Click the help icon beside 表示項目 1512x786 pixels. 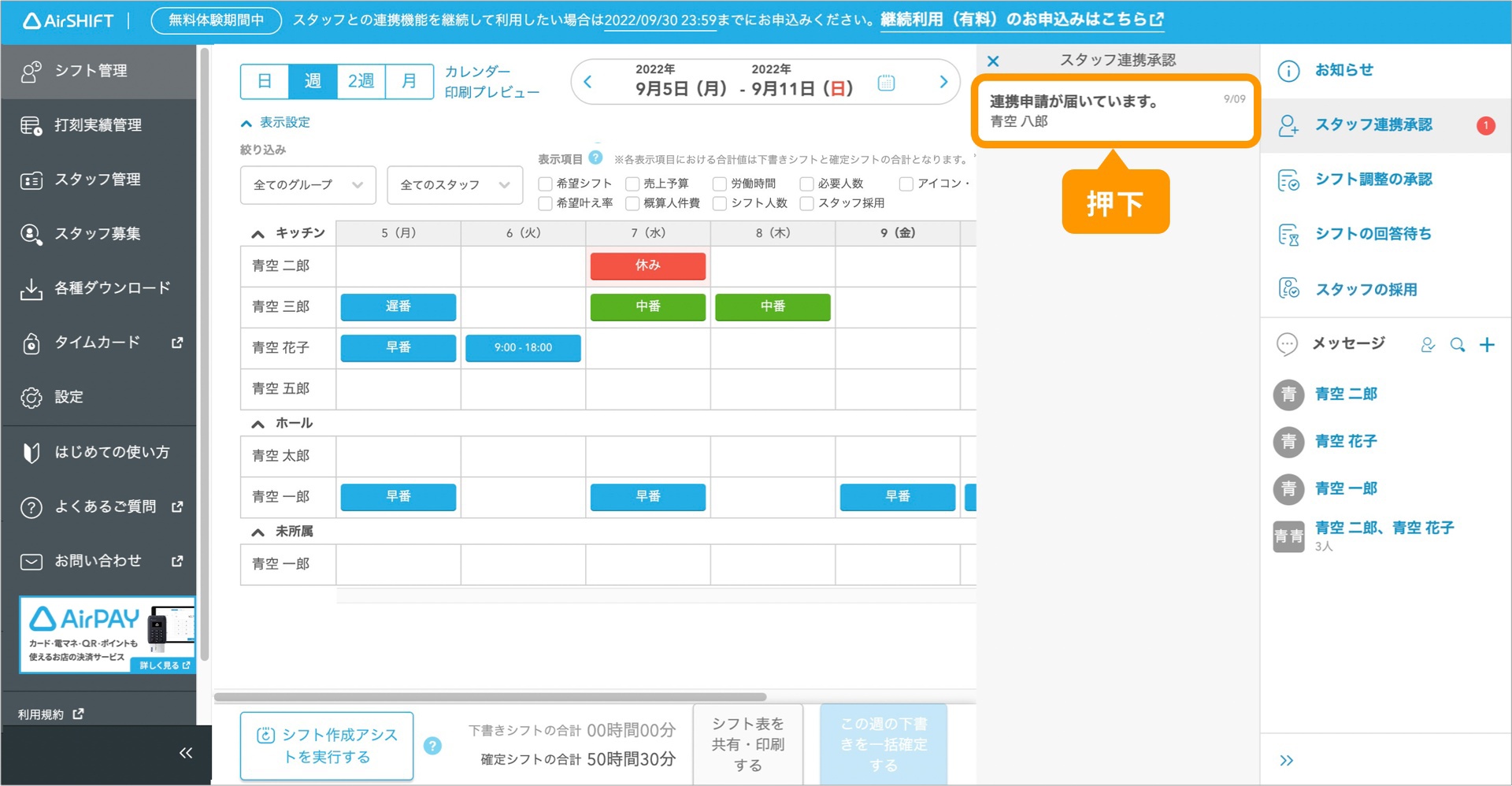(x=596, y=158)
